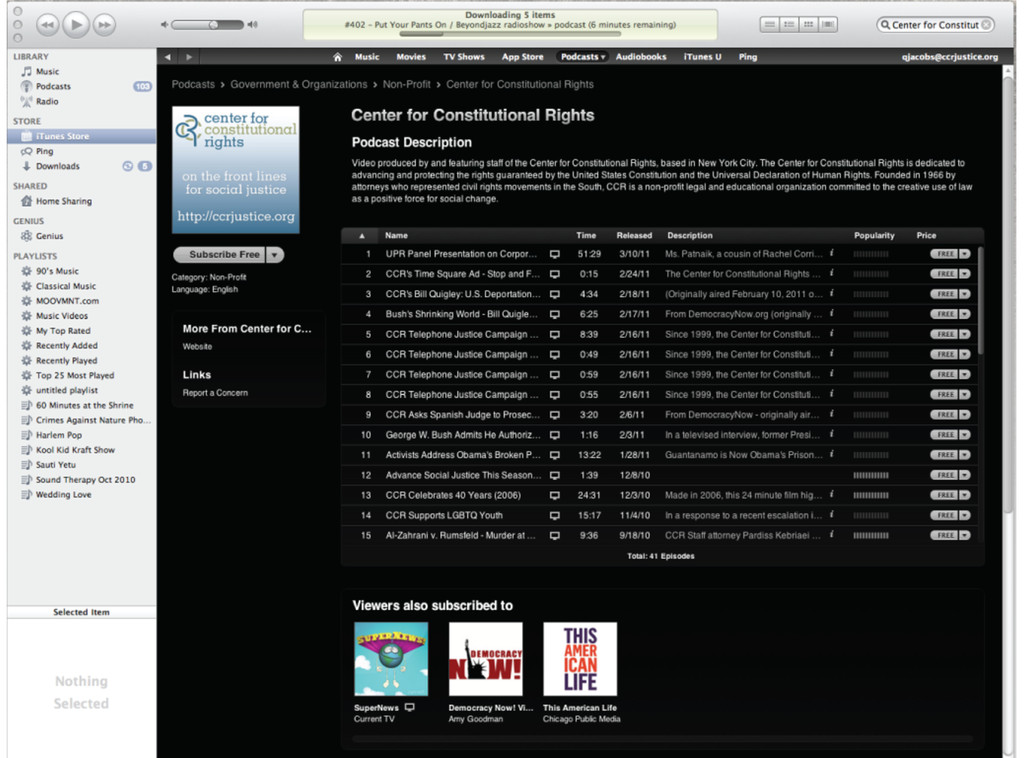Switch to album list view button

[x=789, y=25]
